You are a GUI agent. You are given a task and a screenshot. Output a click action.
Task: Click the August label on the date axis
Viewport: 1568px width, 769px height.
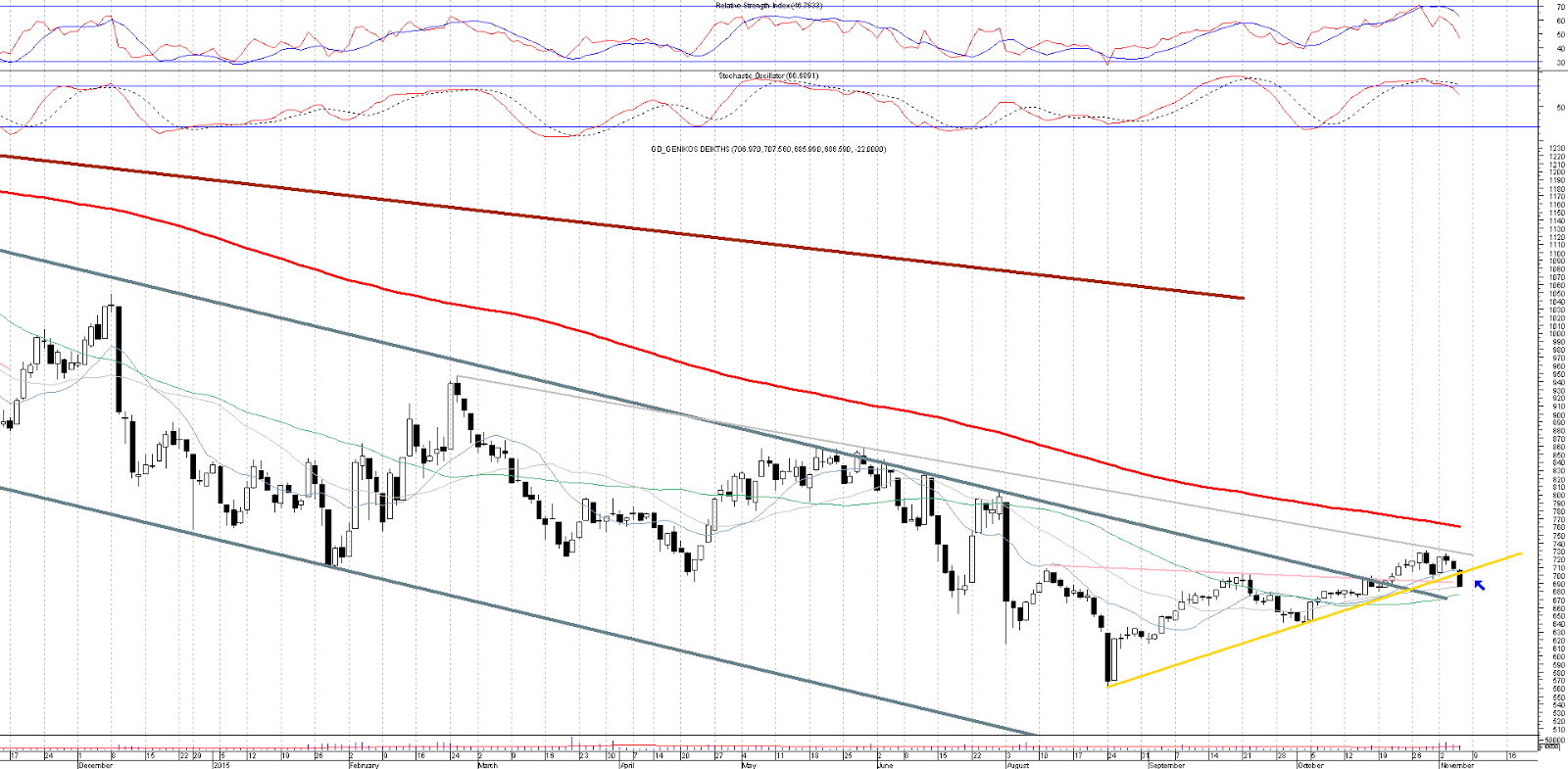(1018, 765)
